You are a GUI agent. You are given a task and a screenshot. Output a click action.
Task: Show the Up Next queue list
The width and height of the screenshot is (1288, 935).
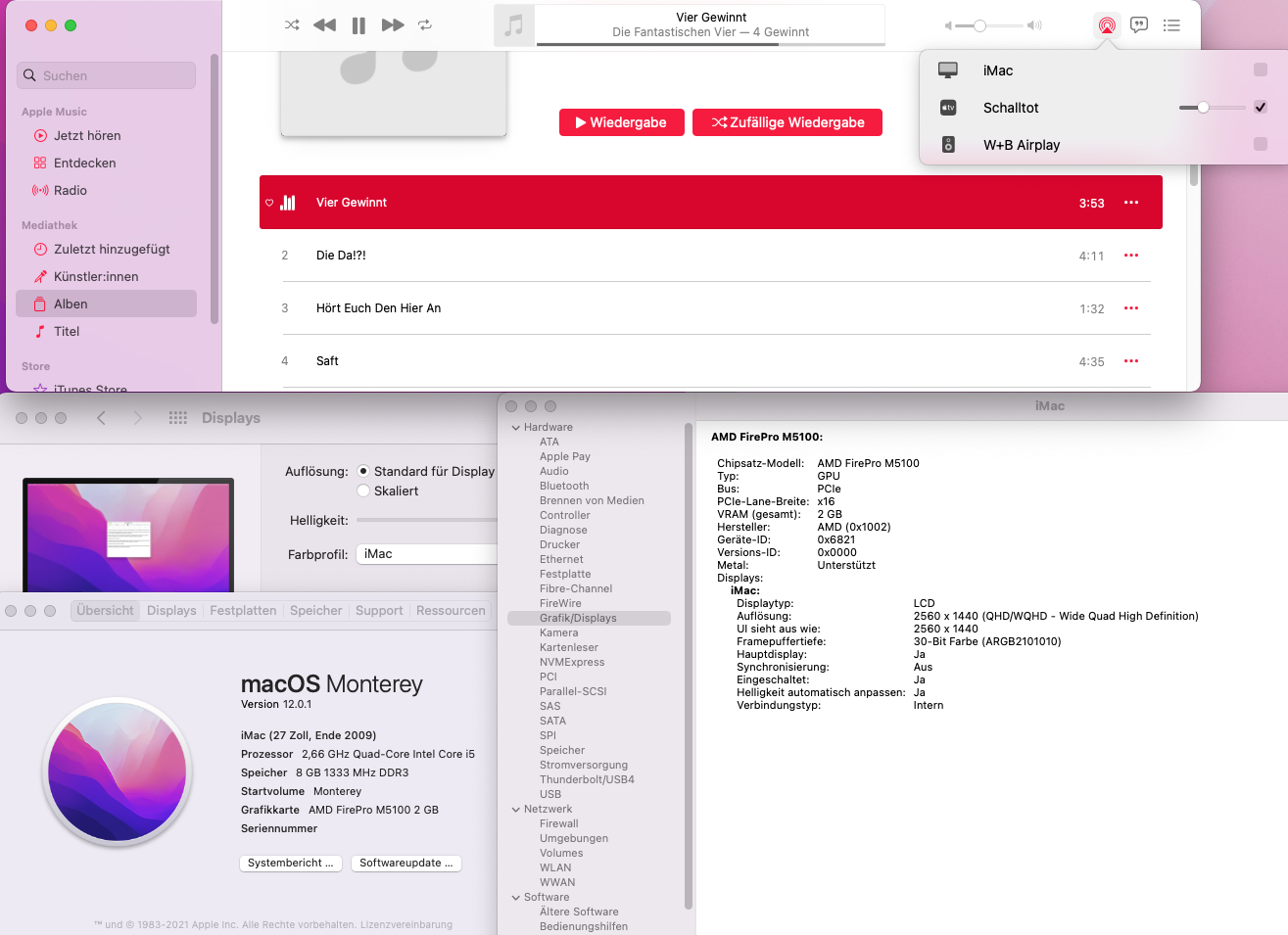1171,25
